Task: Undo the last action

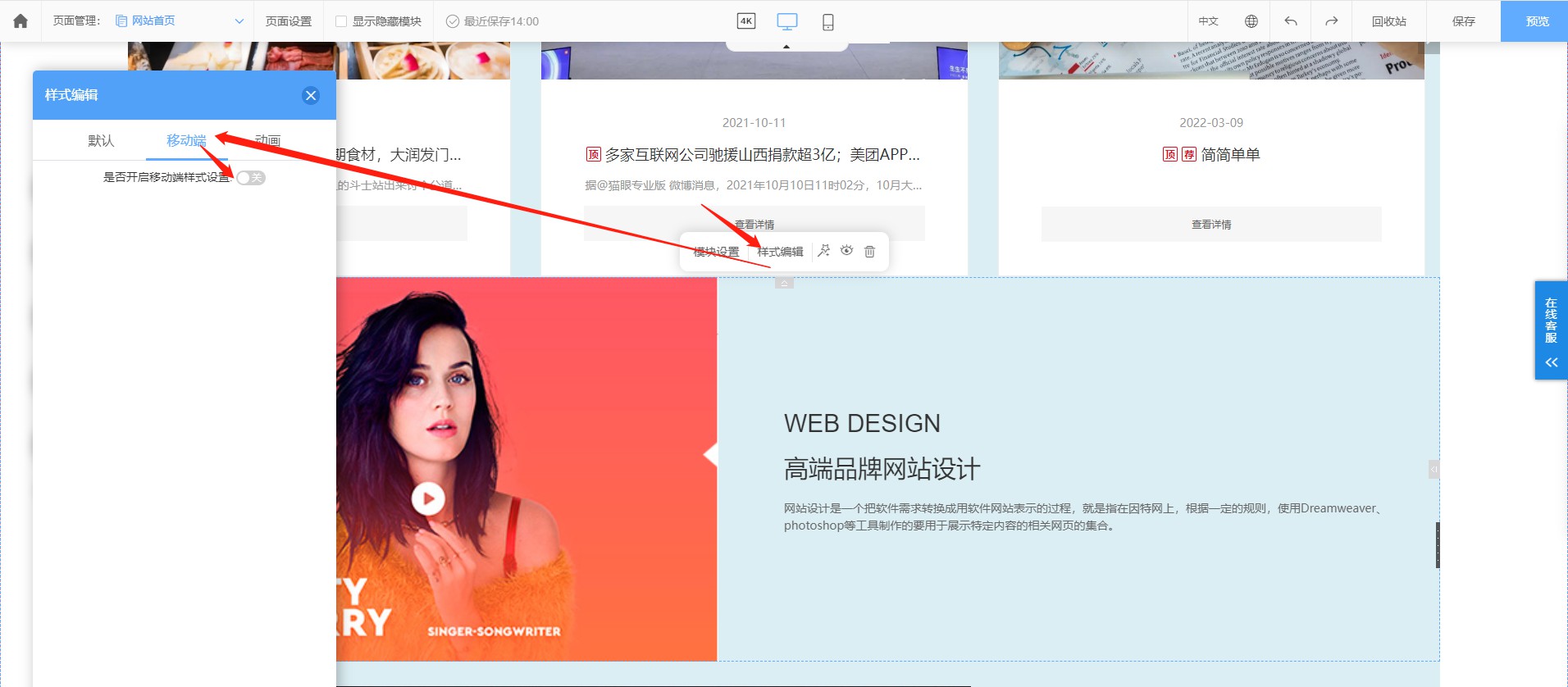Action: pos(1291,21)
